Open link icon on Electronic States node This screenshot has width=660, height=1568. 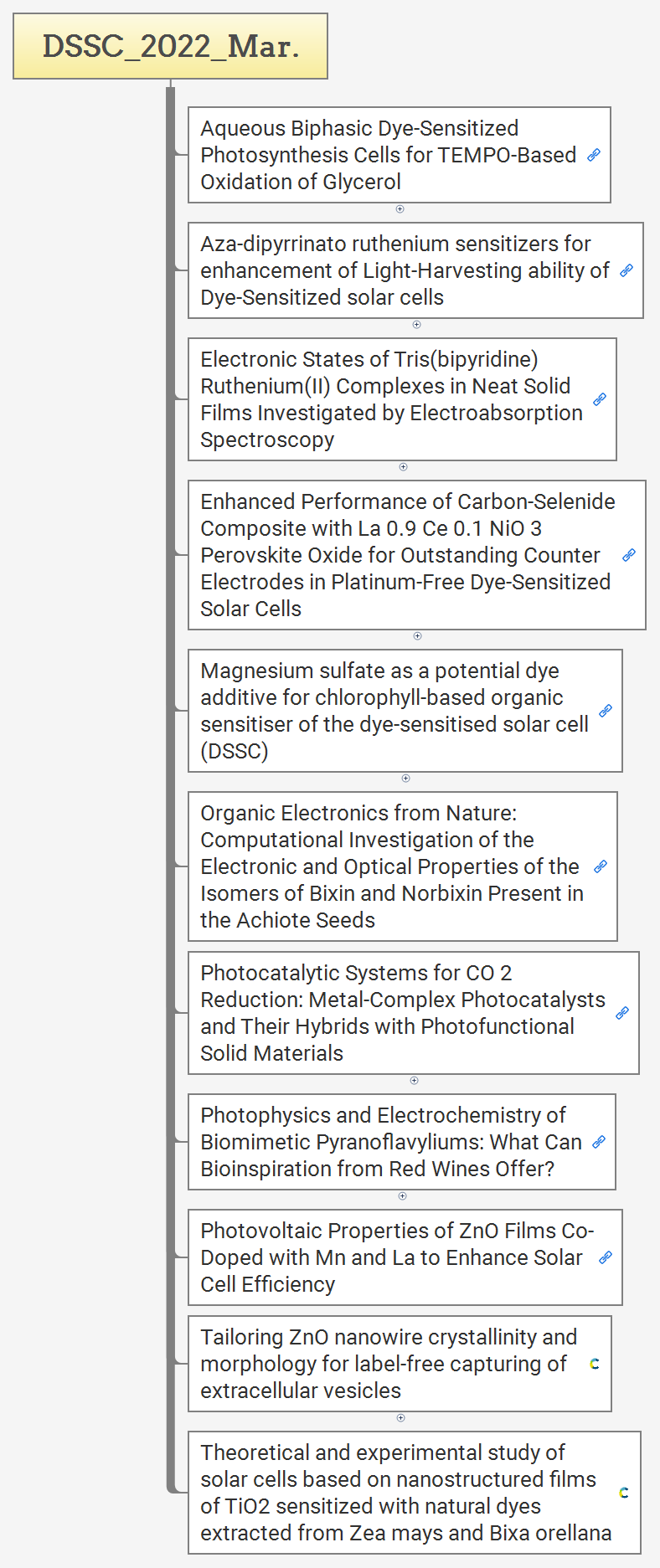tap(600, 399)
